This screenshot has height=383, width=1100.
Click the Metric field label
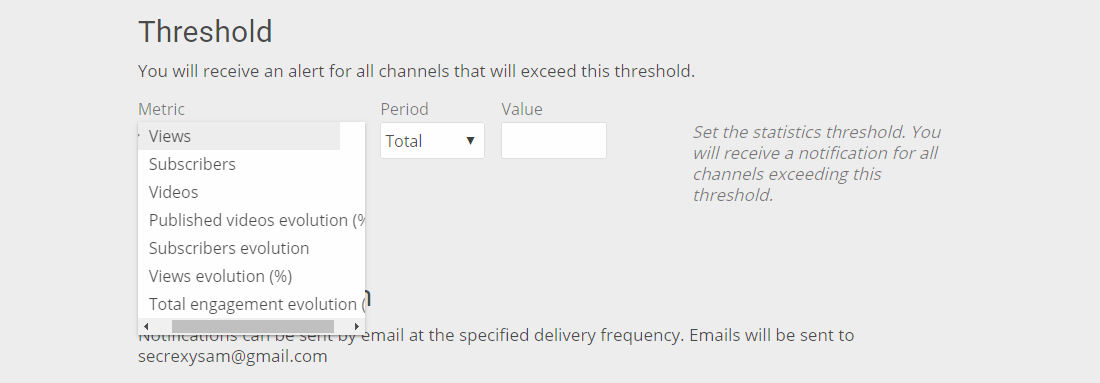161,109
